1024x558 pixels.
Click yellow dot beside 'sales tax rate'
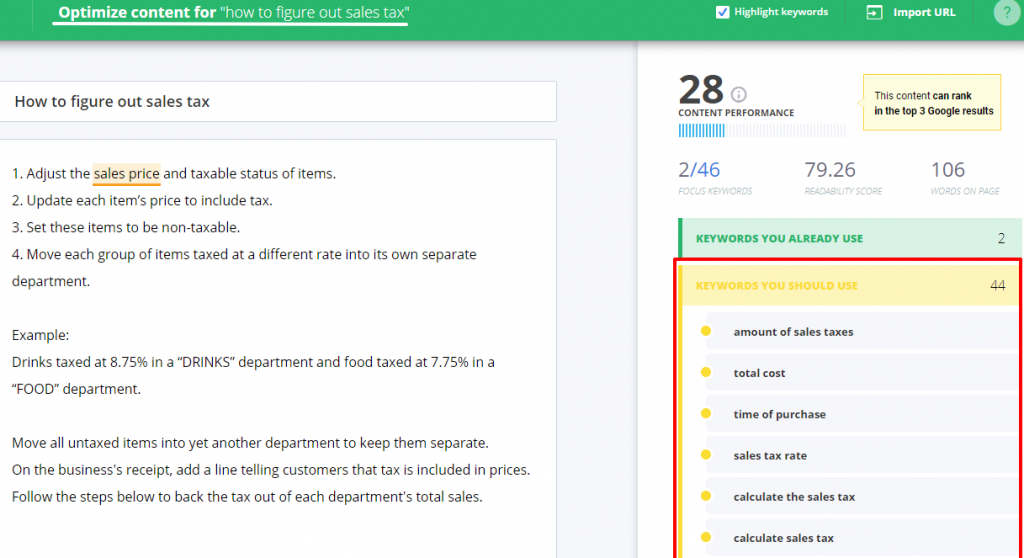(x=706, y=455)
